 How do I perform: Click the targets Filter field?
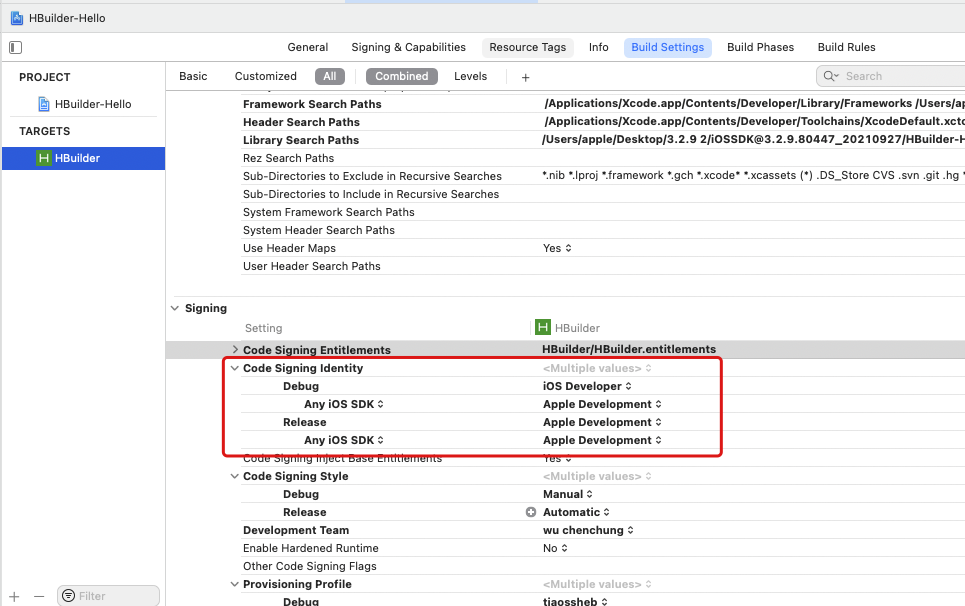pos(108,596)
